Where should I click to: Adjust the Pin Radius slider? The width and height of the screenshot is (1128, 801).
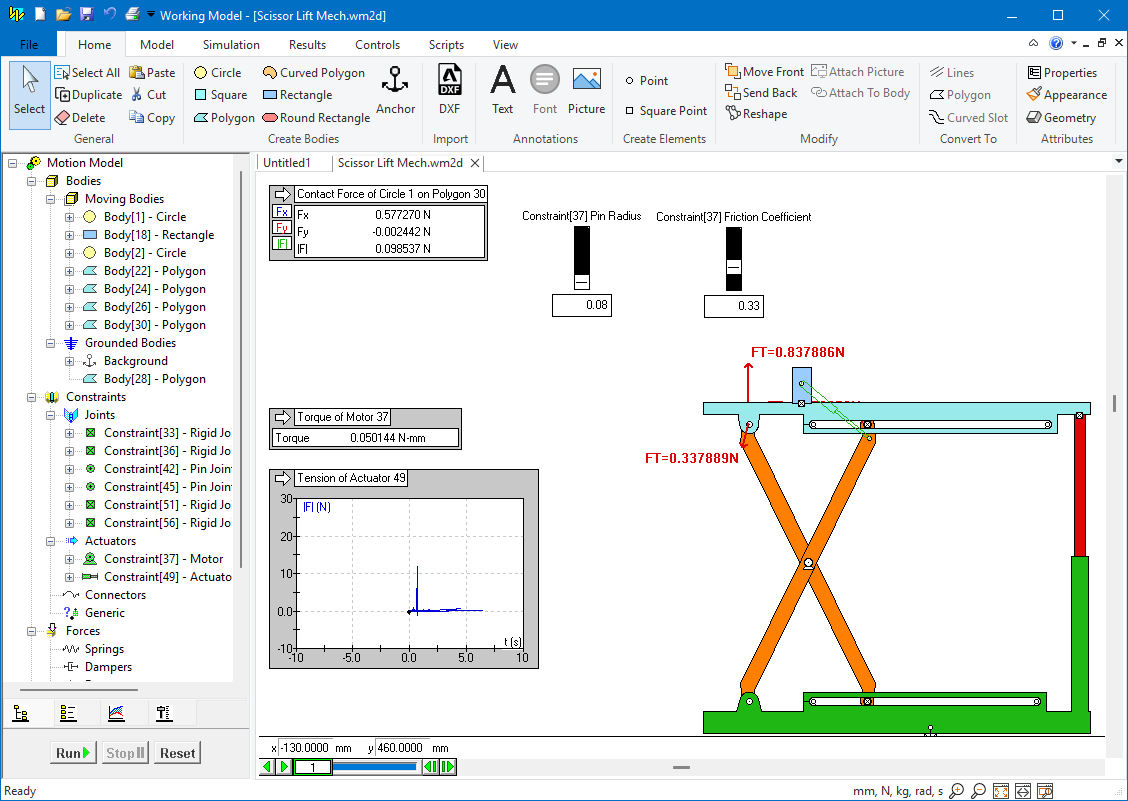(581, 283)
